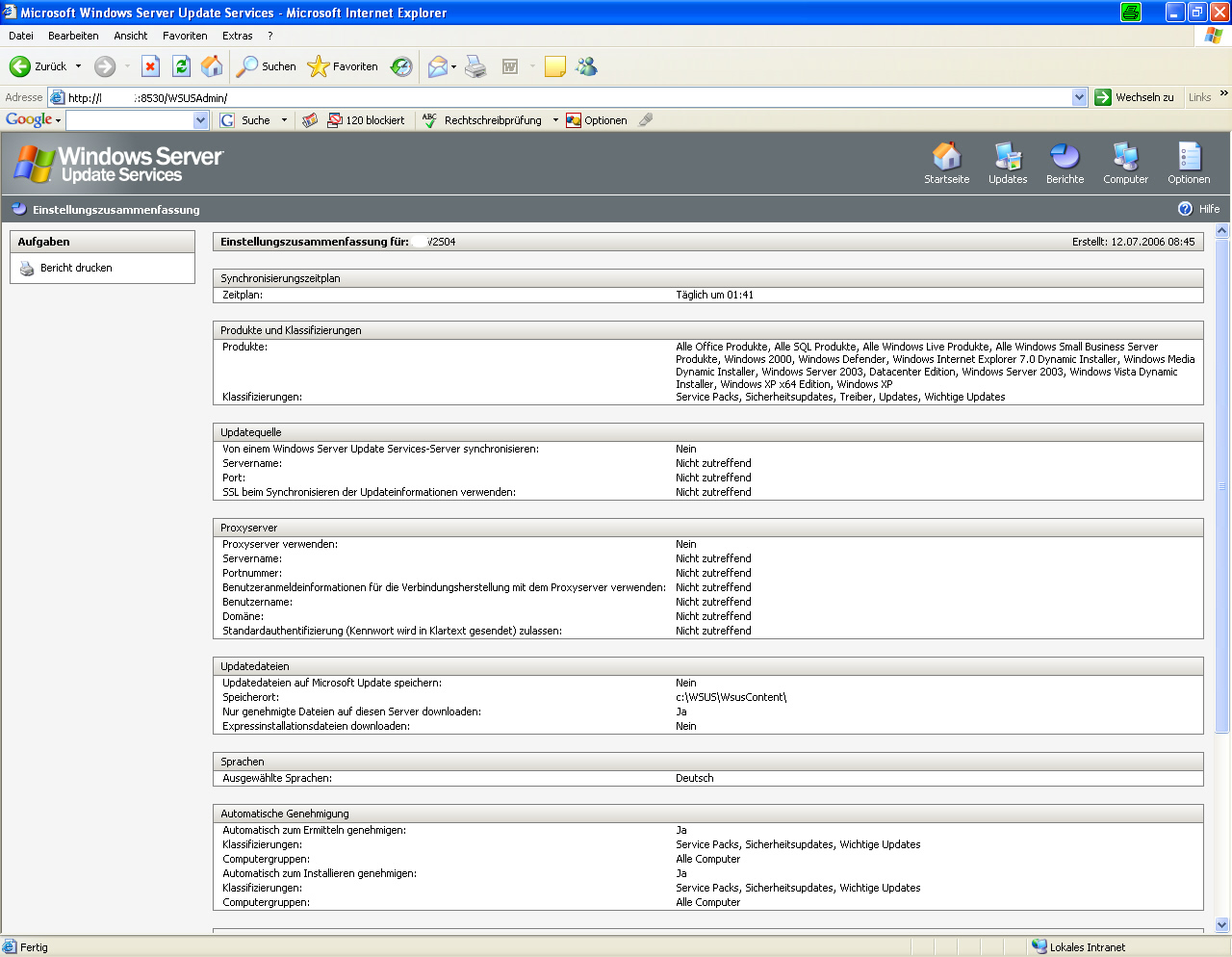Click the Google Suche button
This screenshot has width=1232, height=957.
(x=246, y=120)
